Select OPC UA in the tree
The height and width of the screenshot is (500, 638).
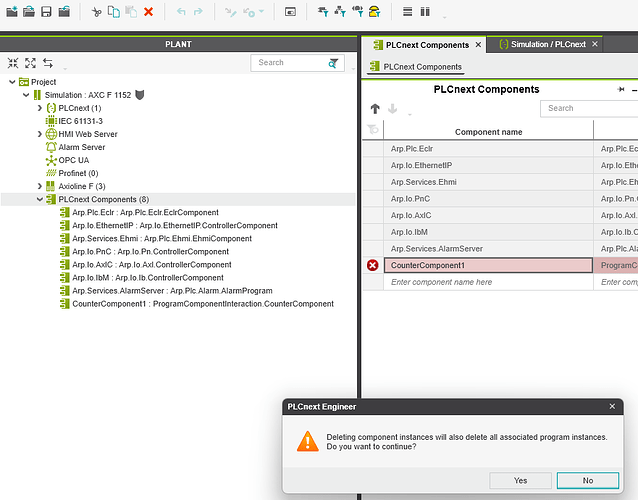click(x=74, y=160)
